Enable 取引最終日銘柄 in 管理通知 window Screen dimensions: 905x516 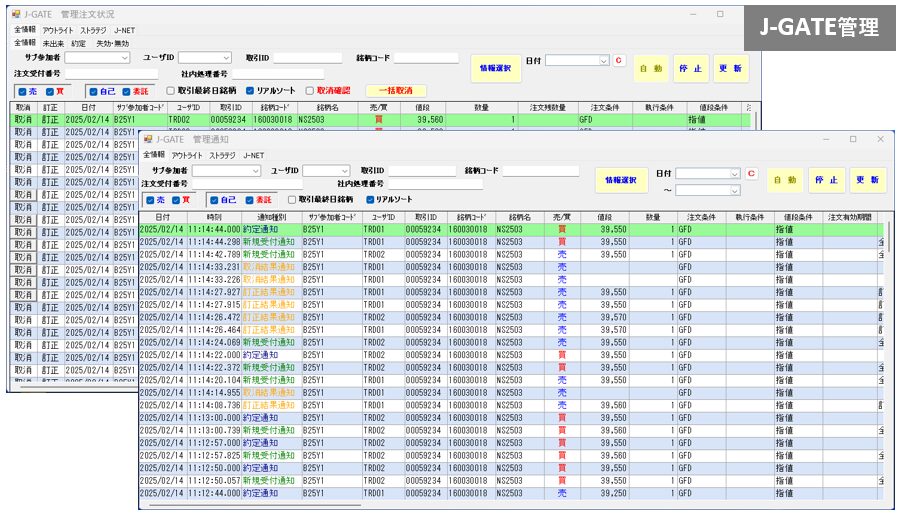292,200
